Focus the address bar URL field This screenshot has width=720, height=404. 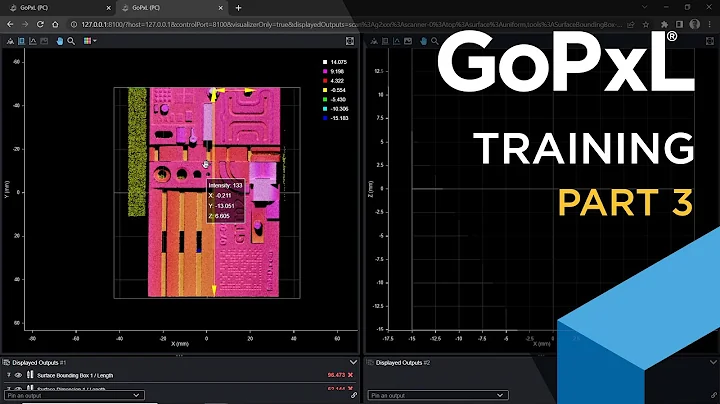point(351,24)
